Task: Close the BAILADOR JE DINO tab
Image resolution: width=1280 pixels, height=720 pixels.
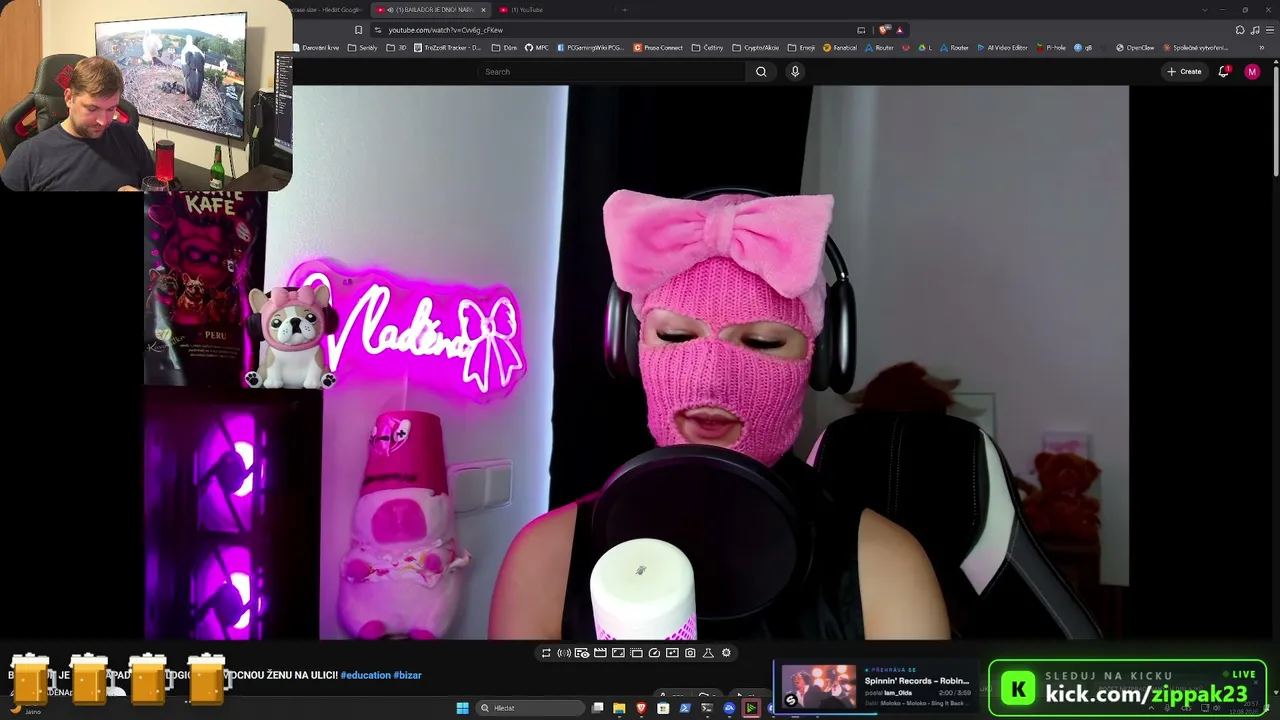Action: coord(483,10)
